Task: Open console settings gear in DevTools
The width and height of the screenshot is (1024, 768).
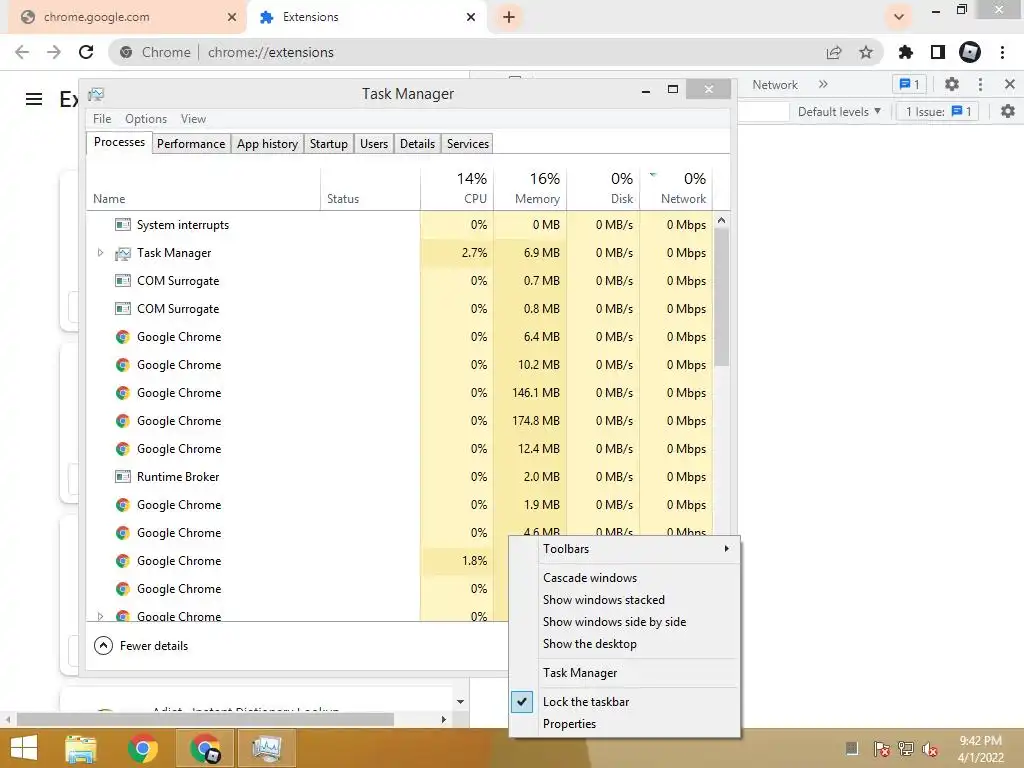Action: [x=1008, y=112]
